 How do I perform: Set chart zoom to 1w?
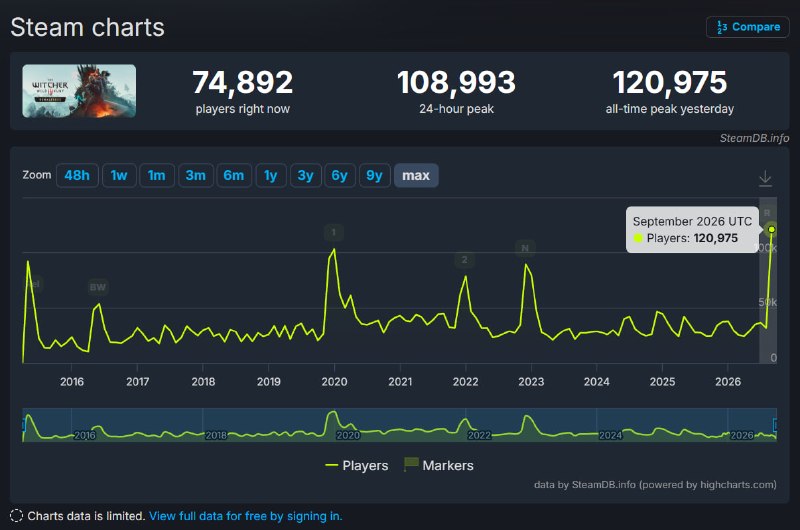click(119, 175)
